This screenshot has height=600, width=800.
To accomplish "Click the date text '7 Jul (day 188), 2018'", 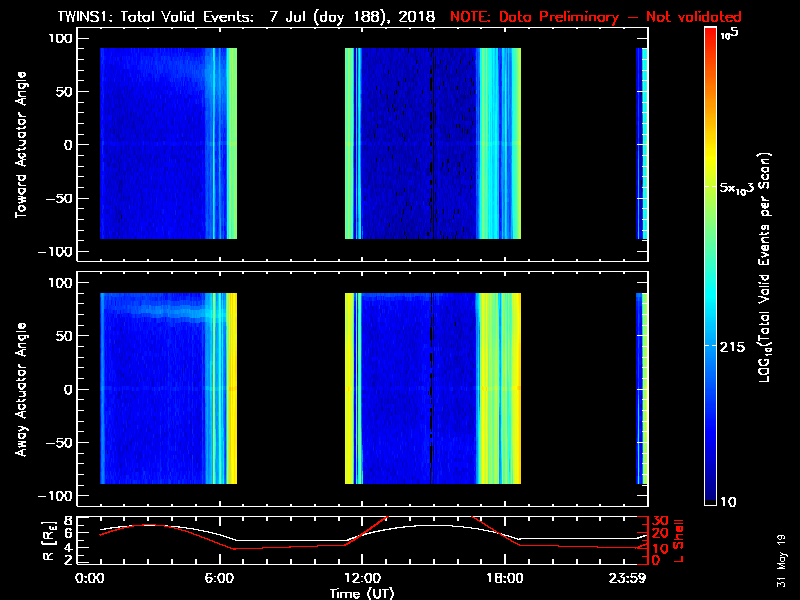I will tap(352, 17).
